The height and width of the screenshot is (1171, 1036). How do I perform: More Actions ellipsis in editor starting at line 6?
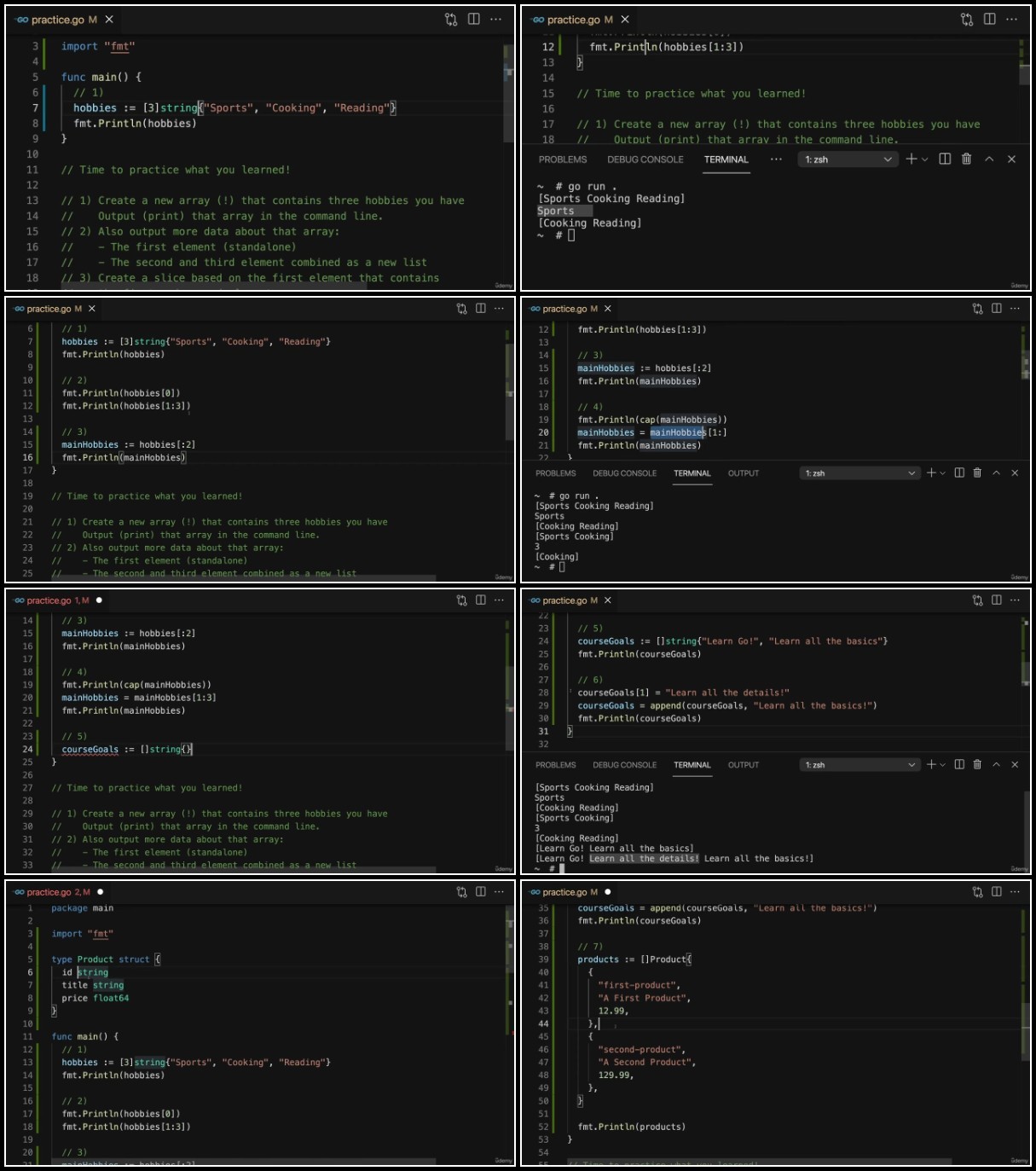coord(500,309)
